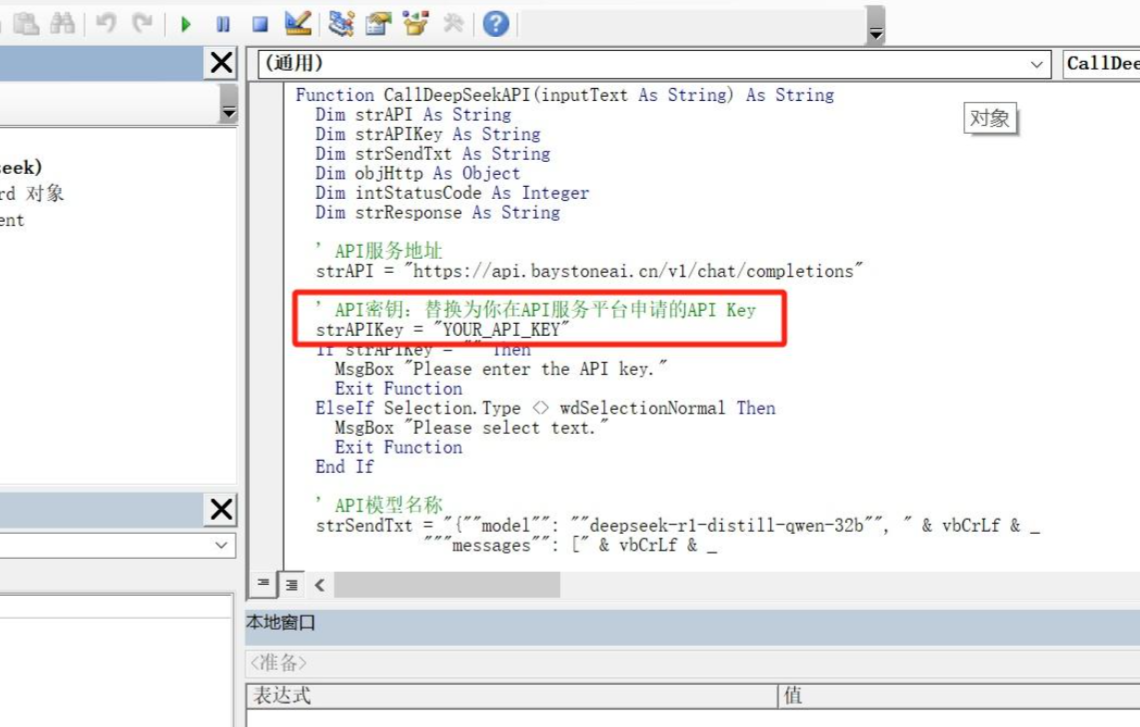Click the API模型名称 comment line

coord(379,505)
